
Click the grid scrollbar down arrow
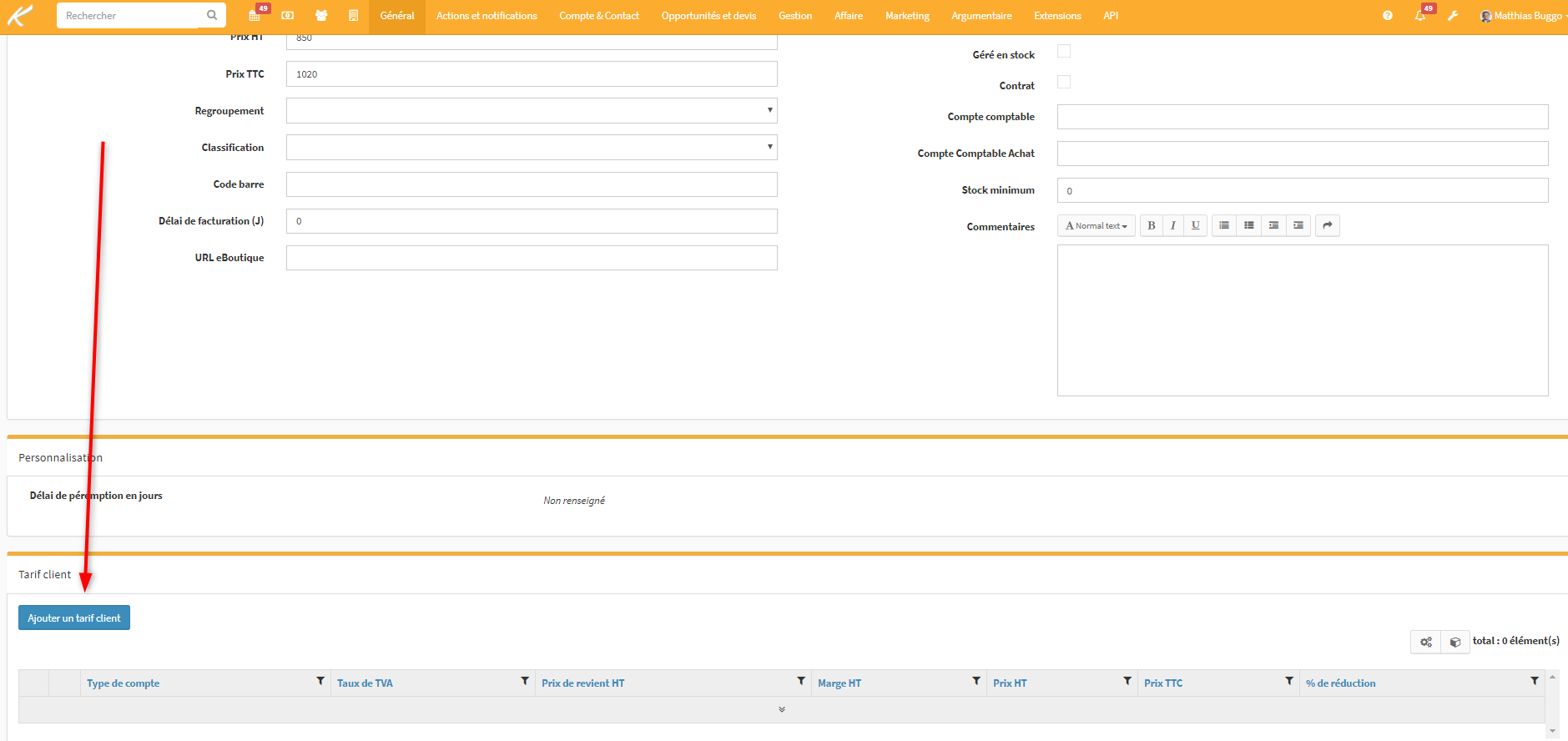[1552, 731]
